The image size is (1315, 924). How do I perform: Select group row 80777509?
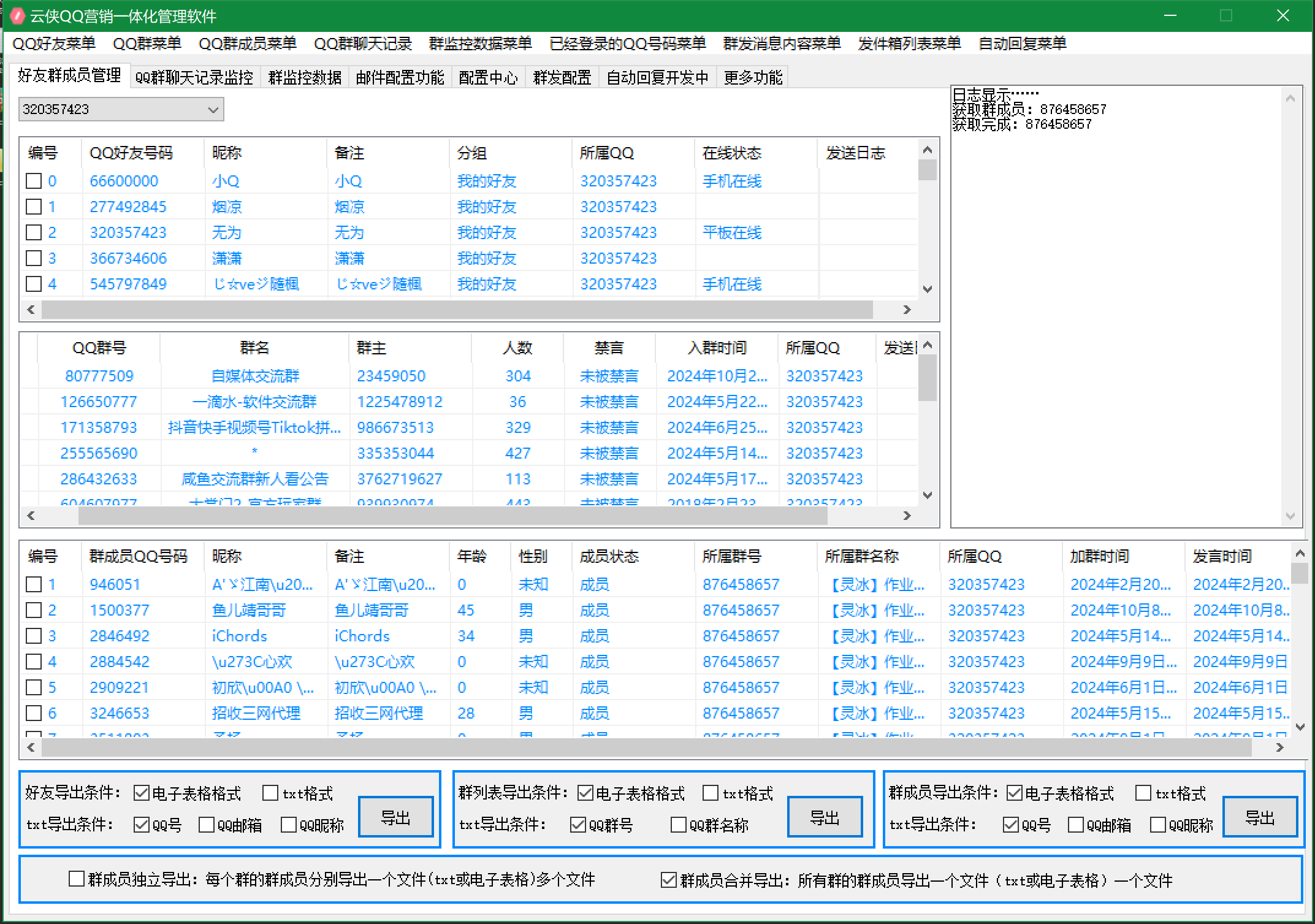coord(469,376)
